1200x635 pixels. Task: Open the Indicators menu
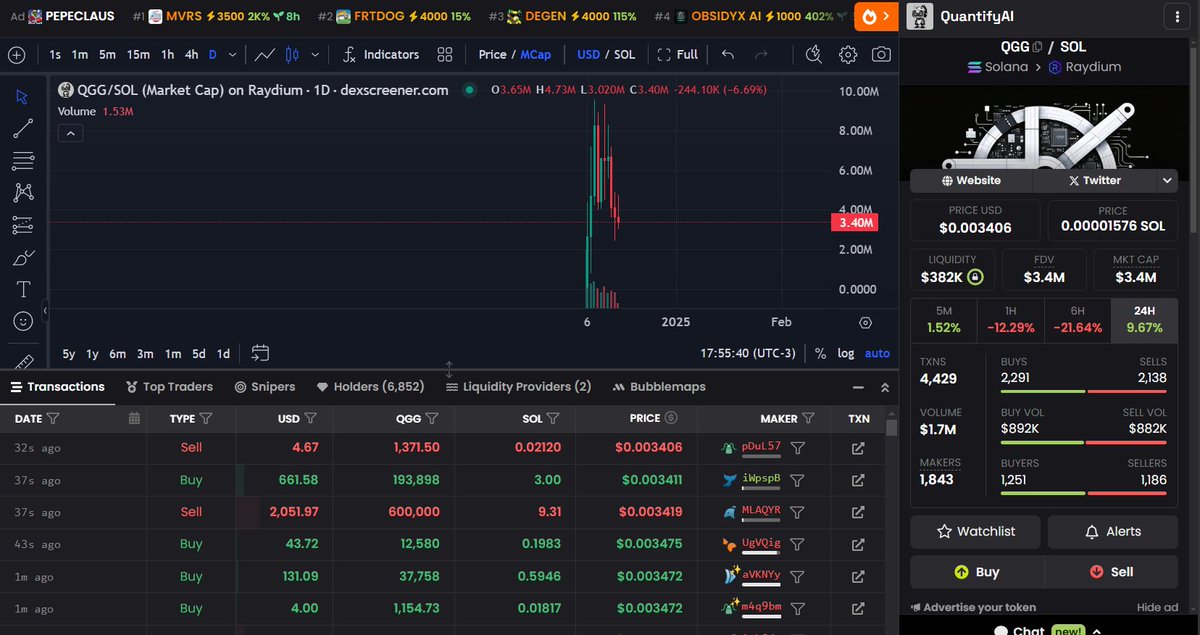click(380, 54)
